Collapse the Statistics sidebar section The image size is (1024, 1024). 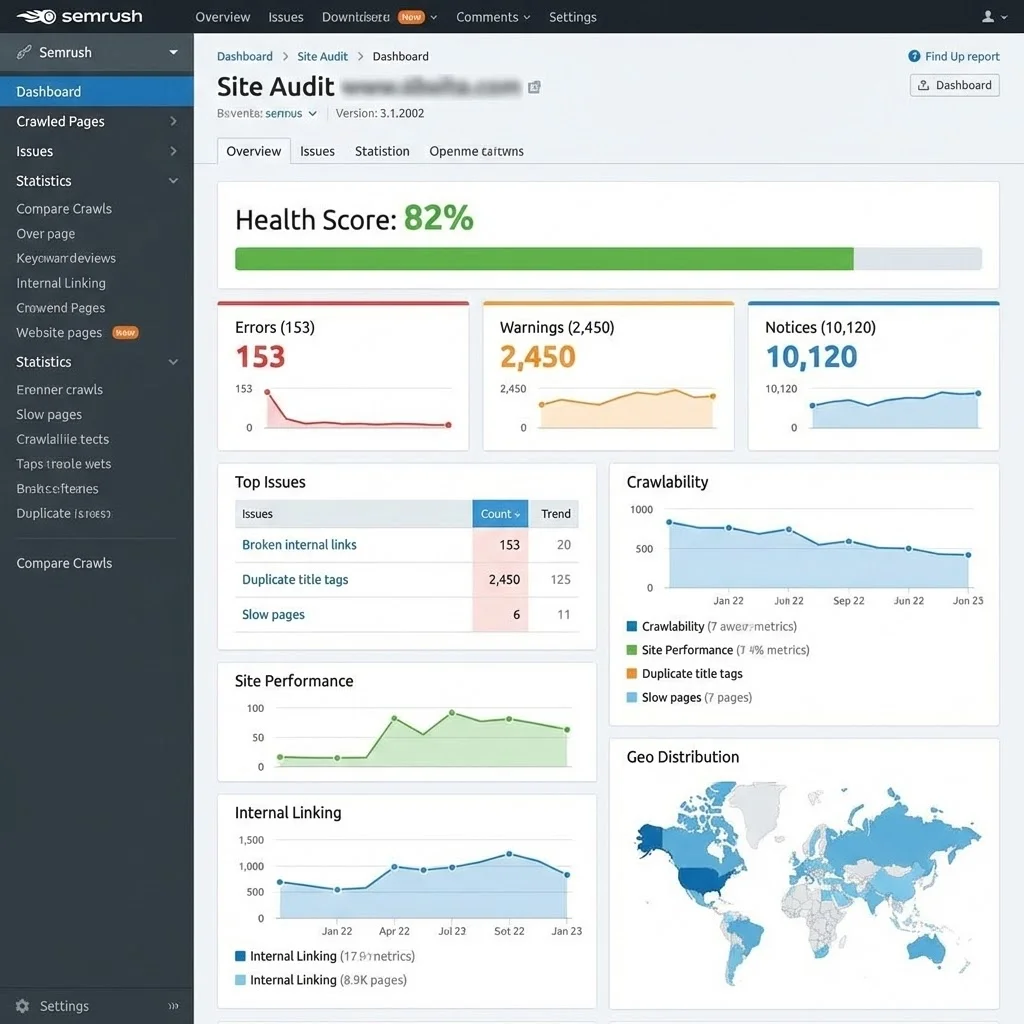(x=172, y=181)
